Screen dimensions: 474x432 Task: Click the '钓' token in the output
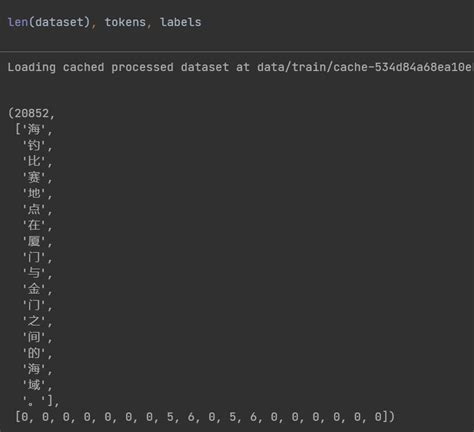tap(34, 145)
